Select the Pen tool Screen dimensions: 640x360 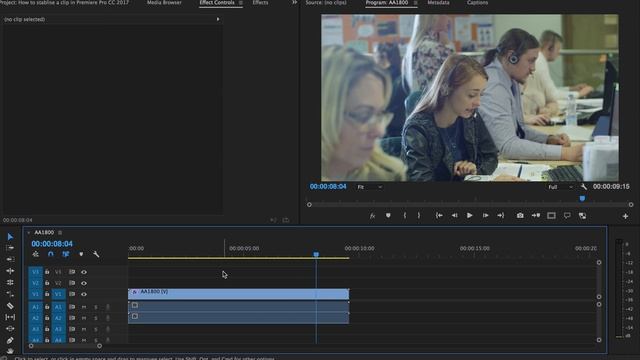click(10, 340)
